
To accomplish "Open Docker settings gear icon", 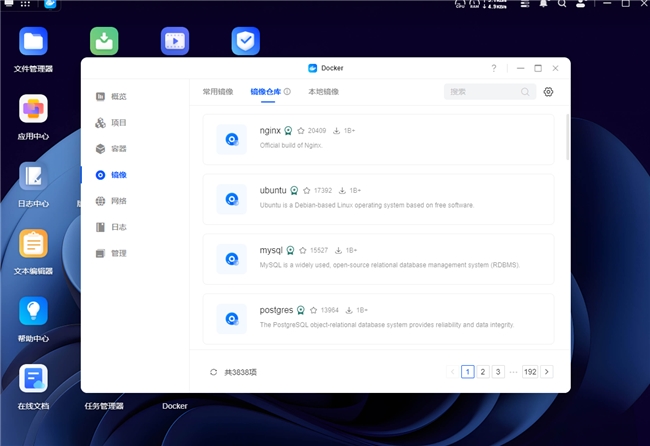I will (548, 92).
